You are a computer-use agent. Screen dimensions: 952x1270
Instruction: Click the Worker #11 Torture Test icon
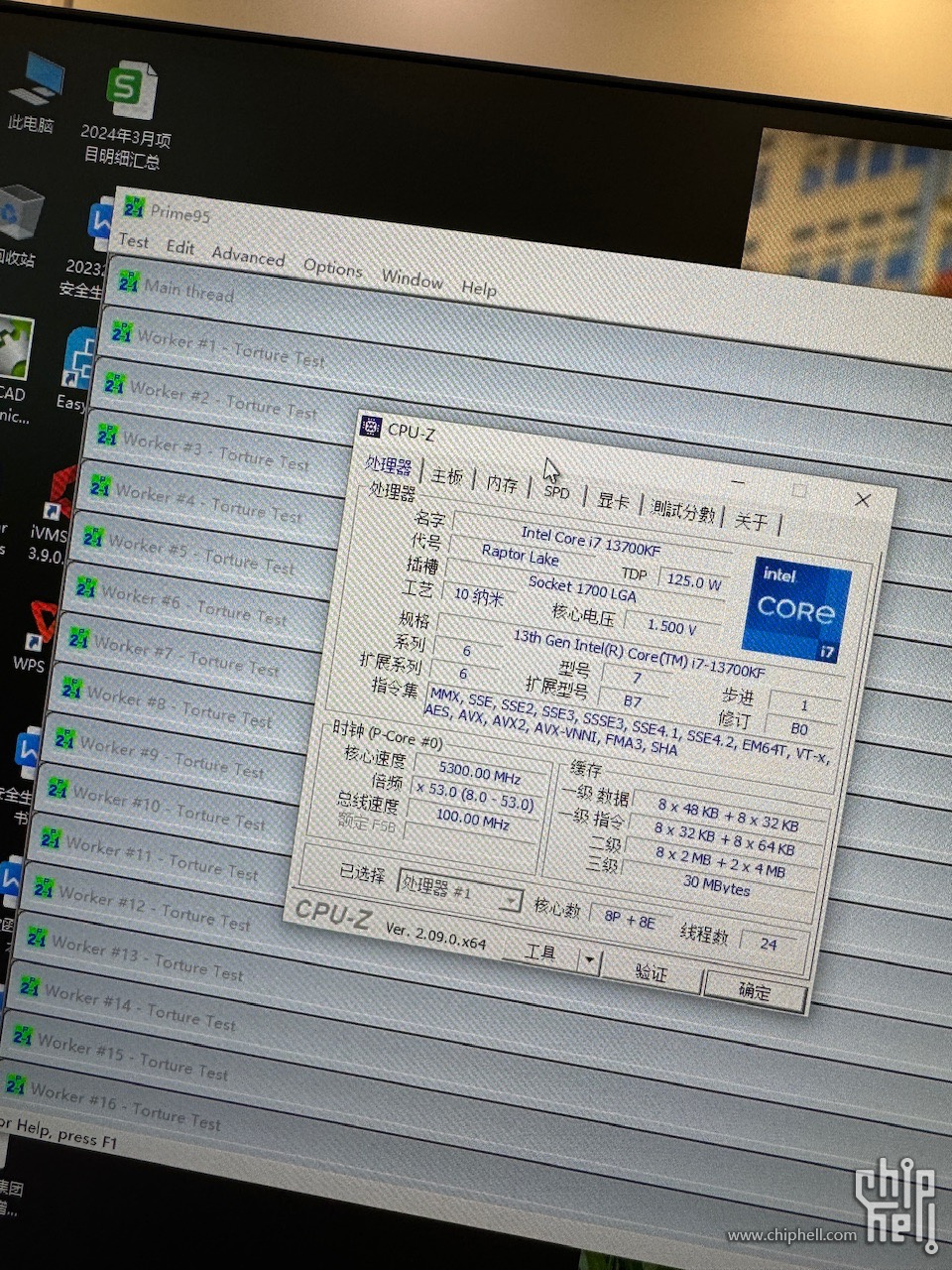[51, 839]
